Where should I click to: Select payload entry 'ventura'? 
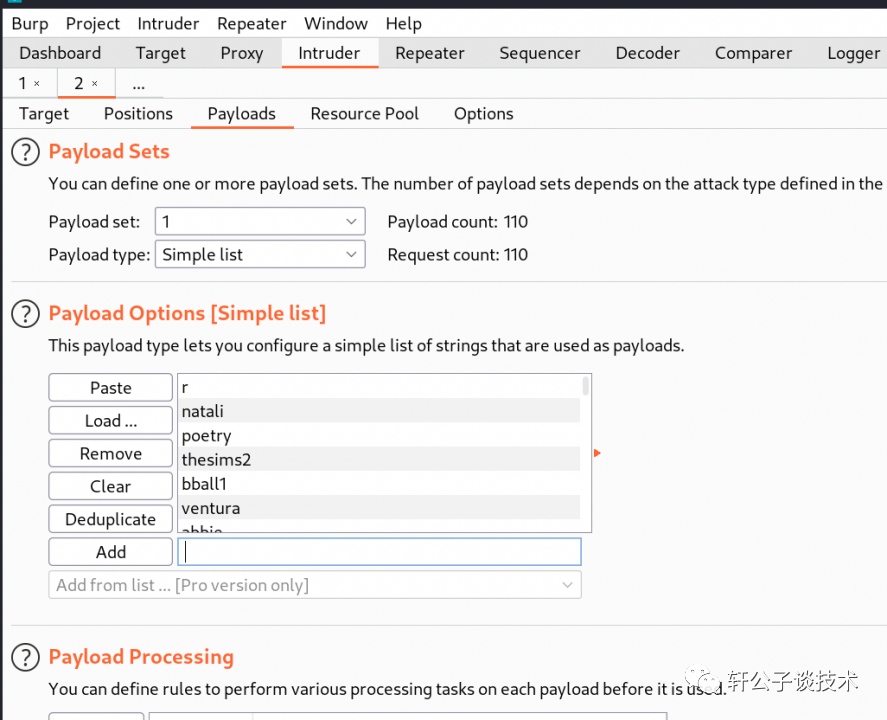pos(379,508)
